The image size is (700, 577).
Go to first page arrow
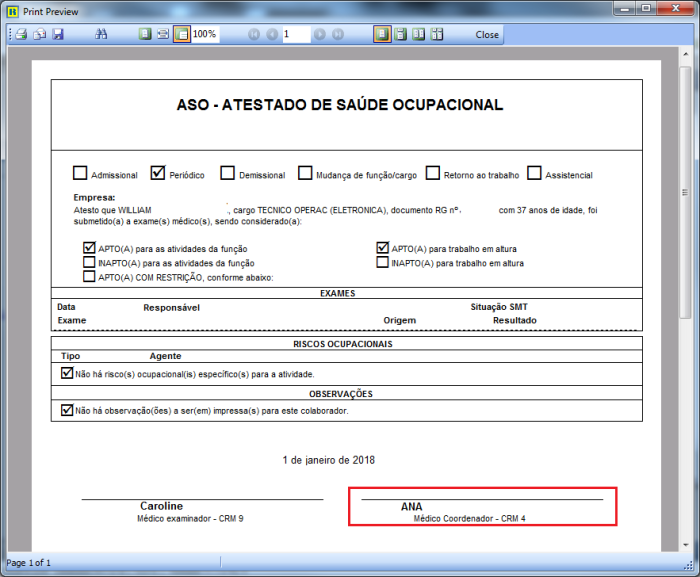(254, 34)
